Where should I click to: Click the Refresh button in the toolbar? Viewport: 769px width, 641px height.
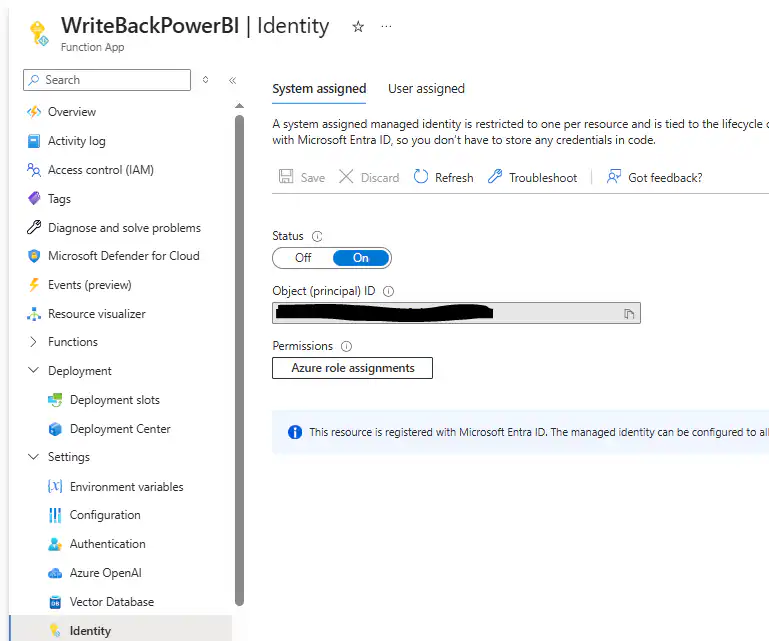443,177
